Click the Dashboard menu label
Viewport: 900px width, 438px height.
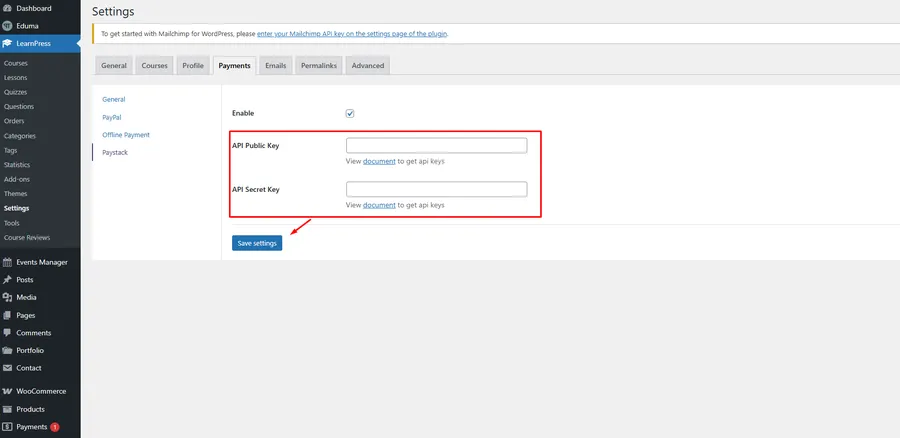[x=34, y=9]
